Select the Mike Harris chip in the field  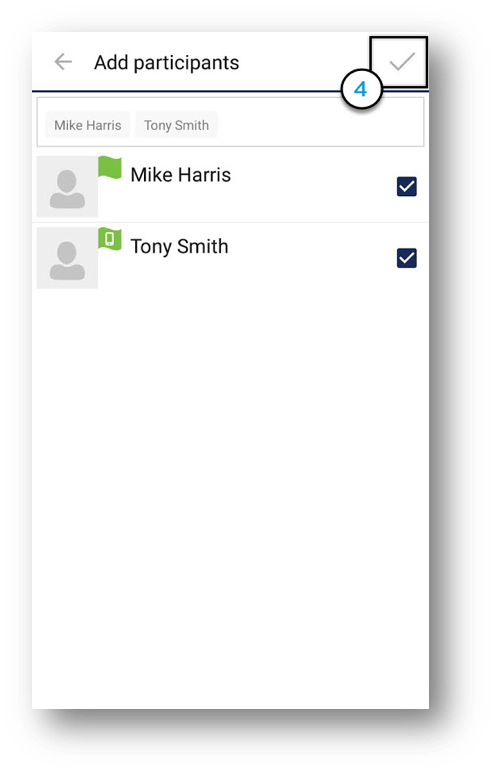[88, 125]
